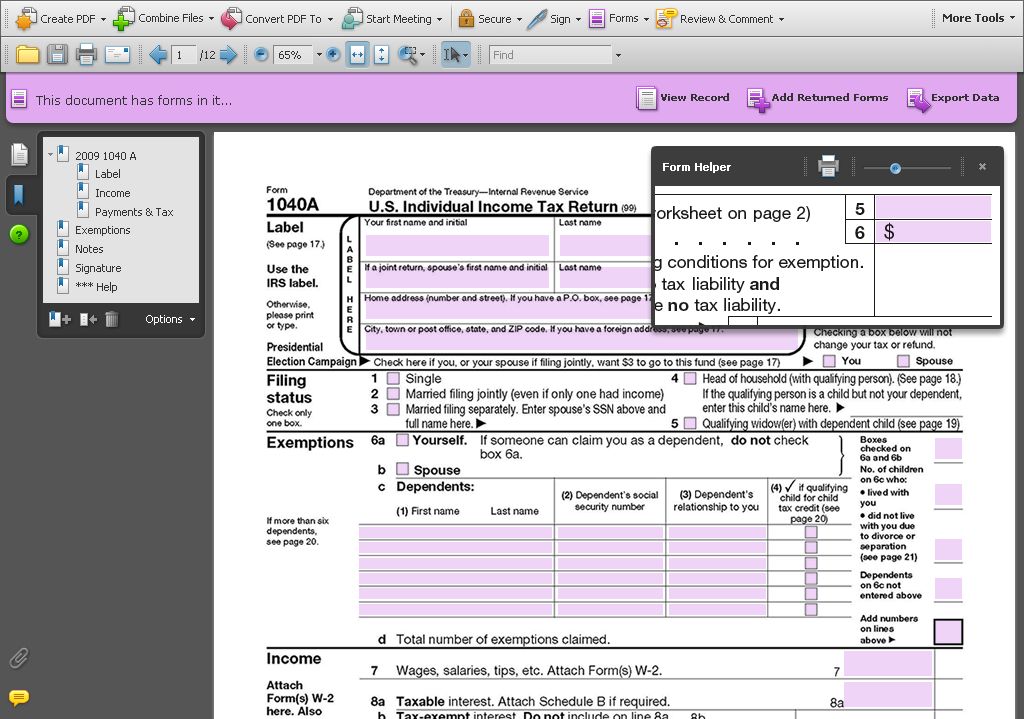Open the Review & Comment menu
The image size is (1024, 719).
pos(718,18)
